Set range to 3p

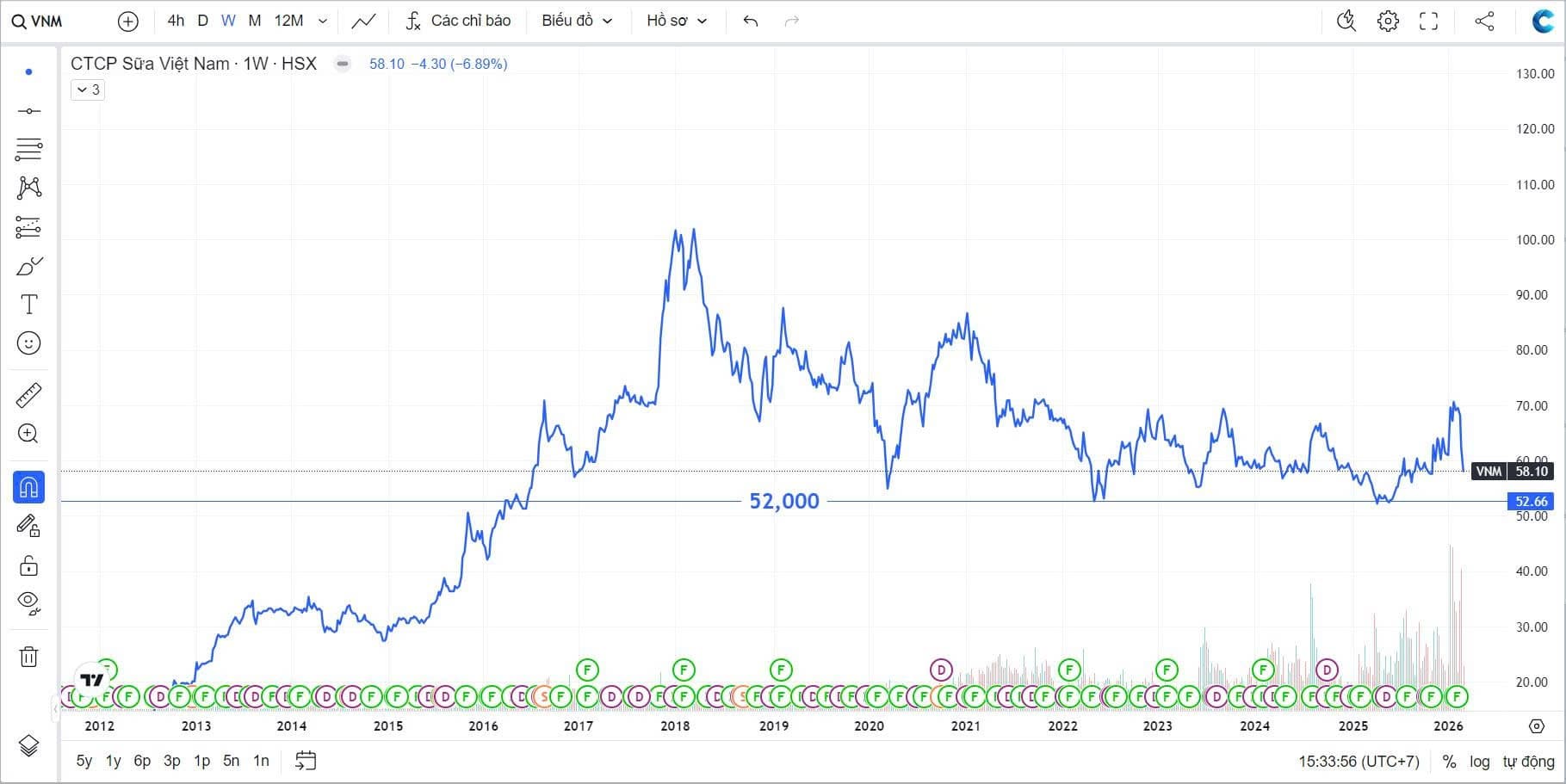[x=172, y=761]
